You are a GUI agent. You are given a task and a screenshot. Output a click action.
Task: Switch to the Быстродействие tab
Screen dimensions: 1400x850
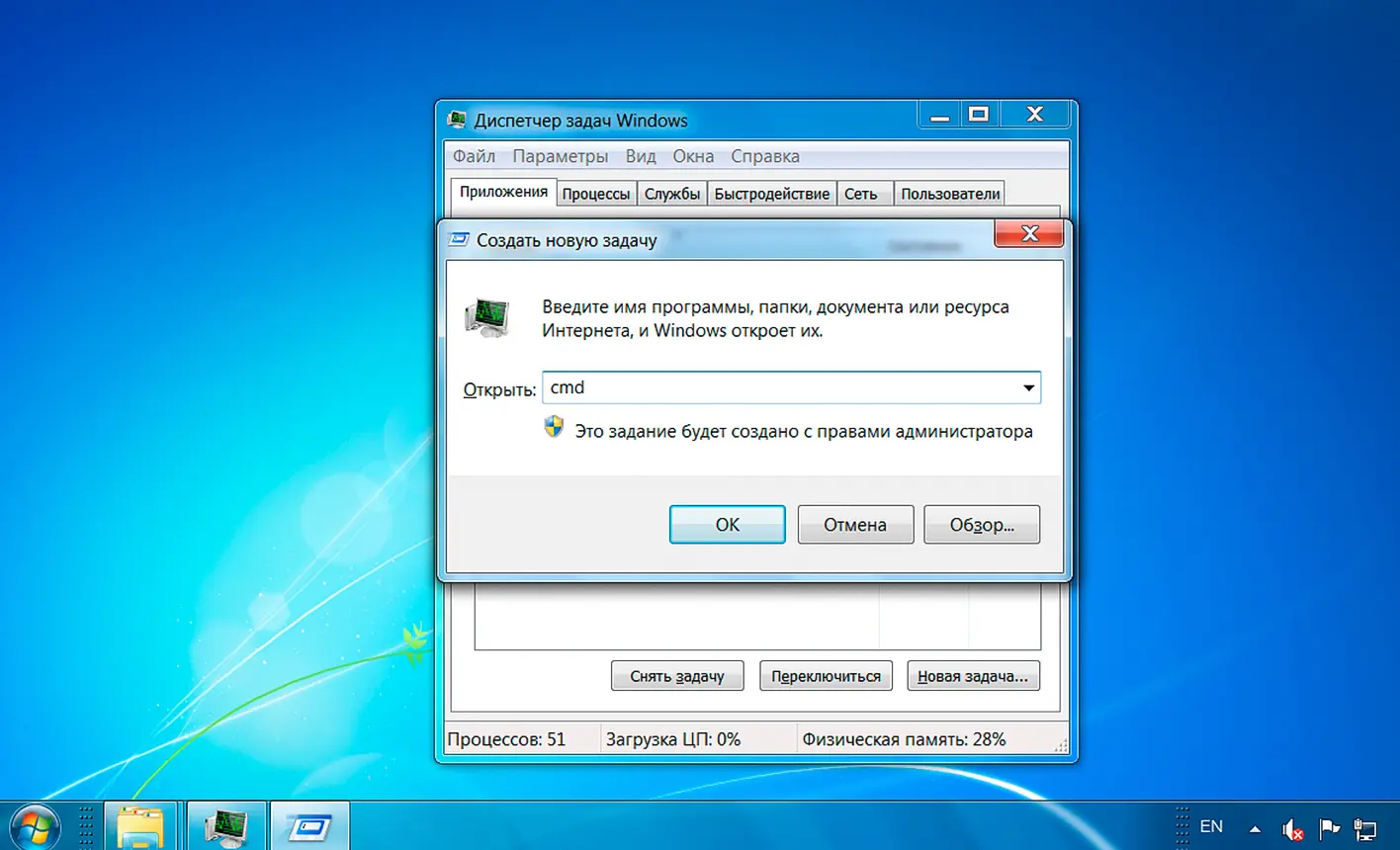click(772, 194)
